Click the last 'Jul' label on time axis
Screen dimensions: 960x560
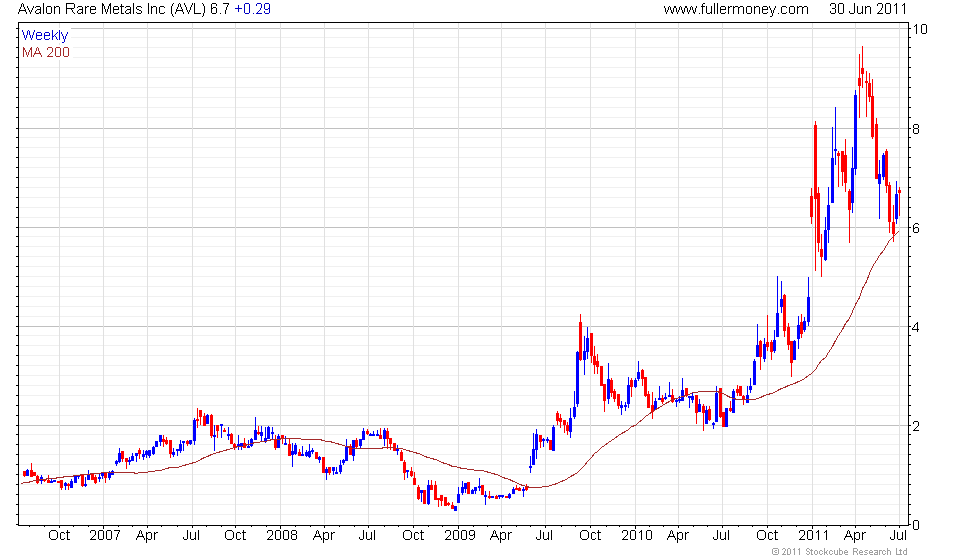point(898,536)
